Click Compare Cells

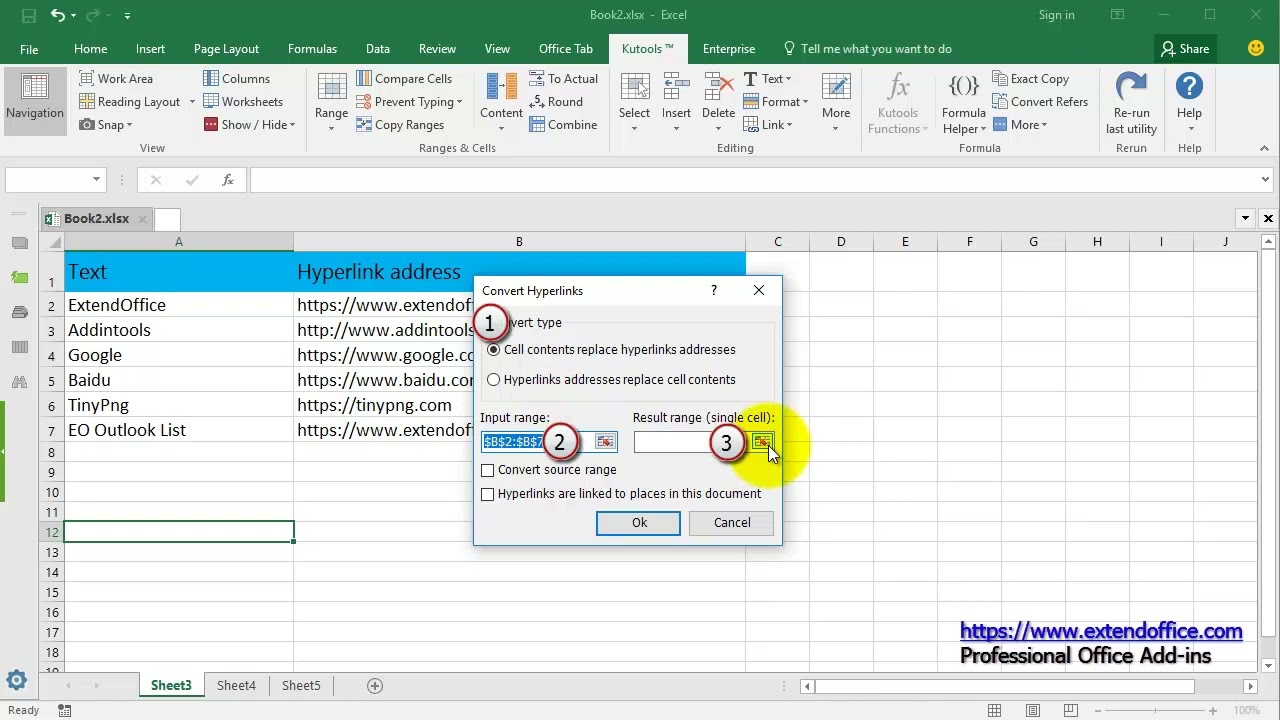click(x=404, y=78)
